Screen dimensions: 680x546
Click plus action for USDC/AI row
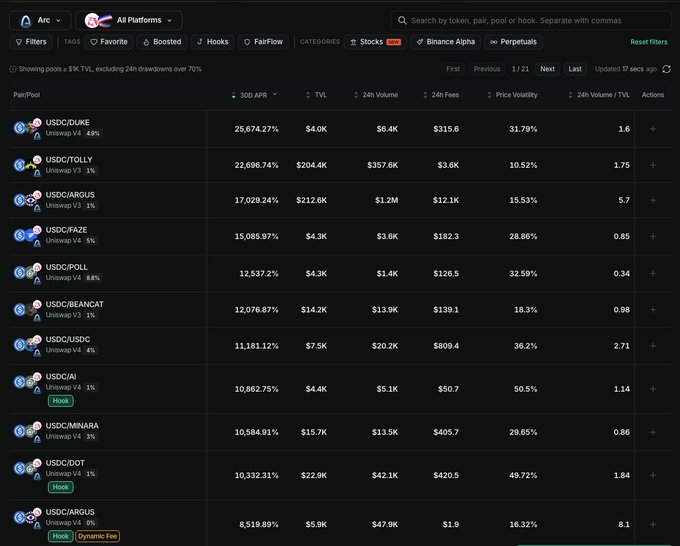click(x=653, y=389)
